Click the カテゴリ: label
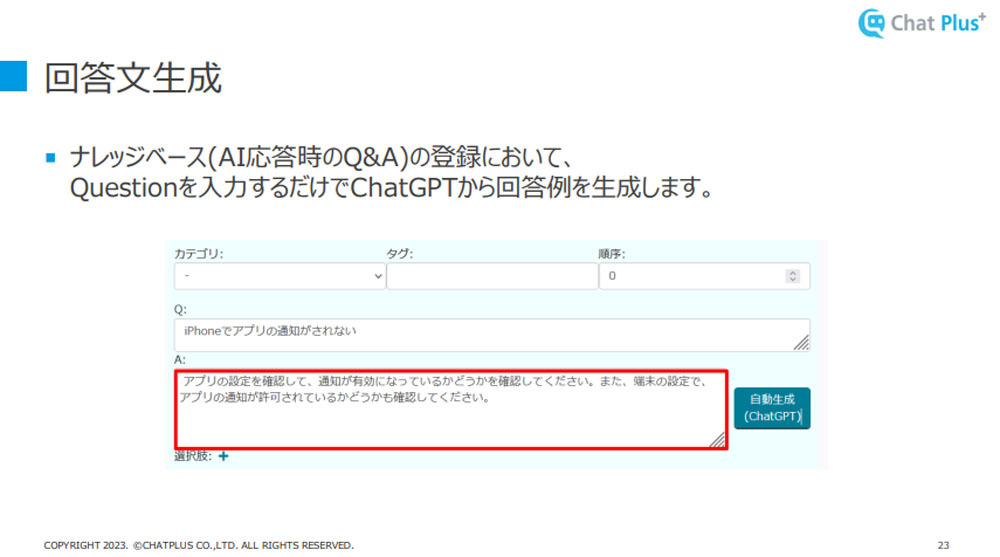This screenshot has height=557, width=1000. point(199,254)
